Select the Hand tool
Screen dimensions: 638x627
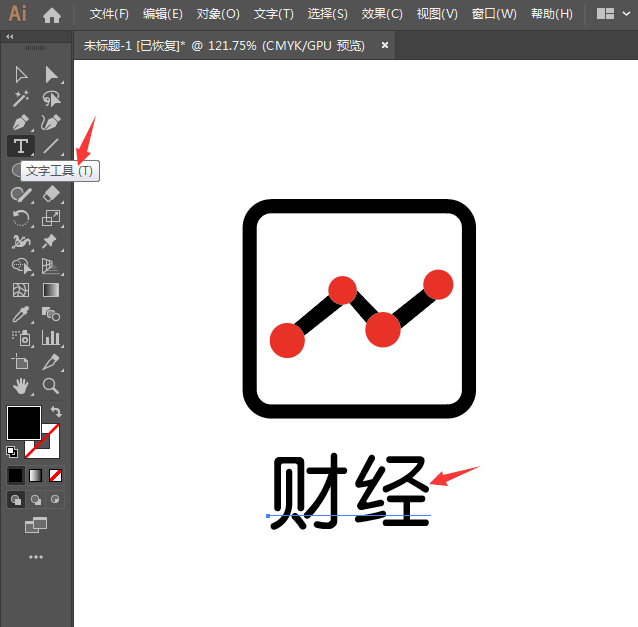coord(21,386)
